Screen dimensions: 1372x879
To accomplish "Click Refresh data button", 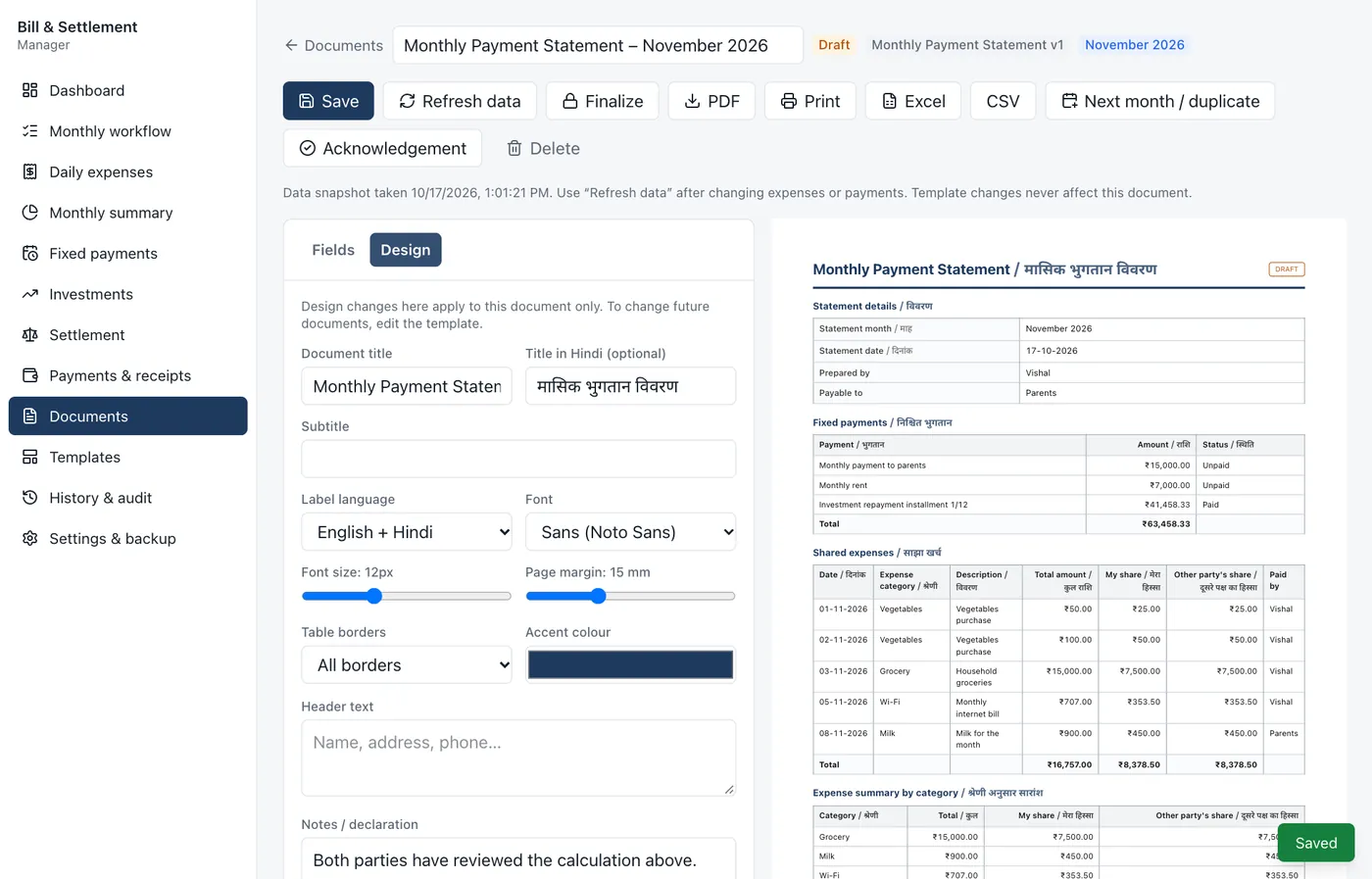I will 460,101.
